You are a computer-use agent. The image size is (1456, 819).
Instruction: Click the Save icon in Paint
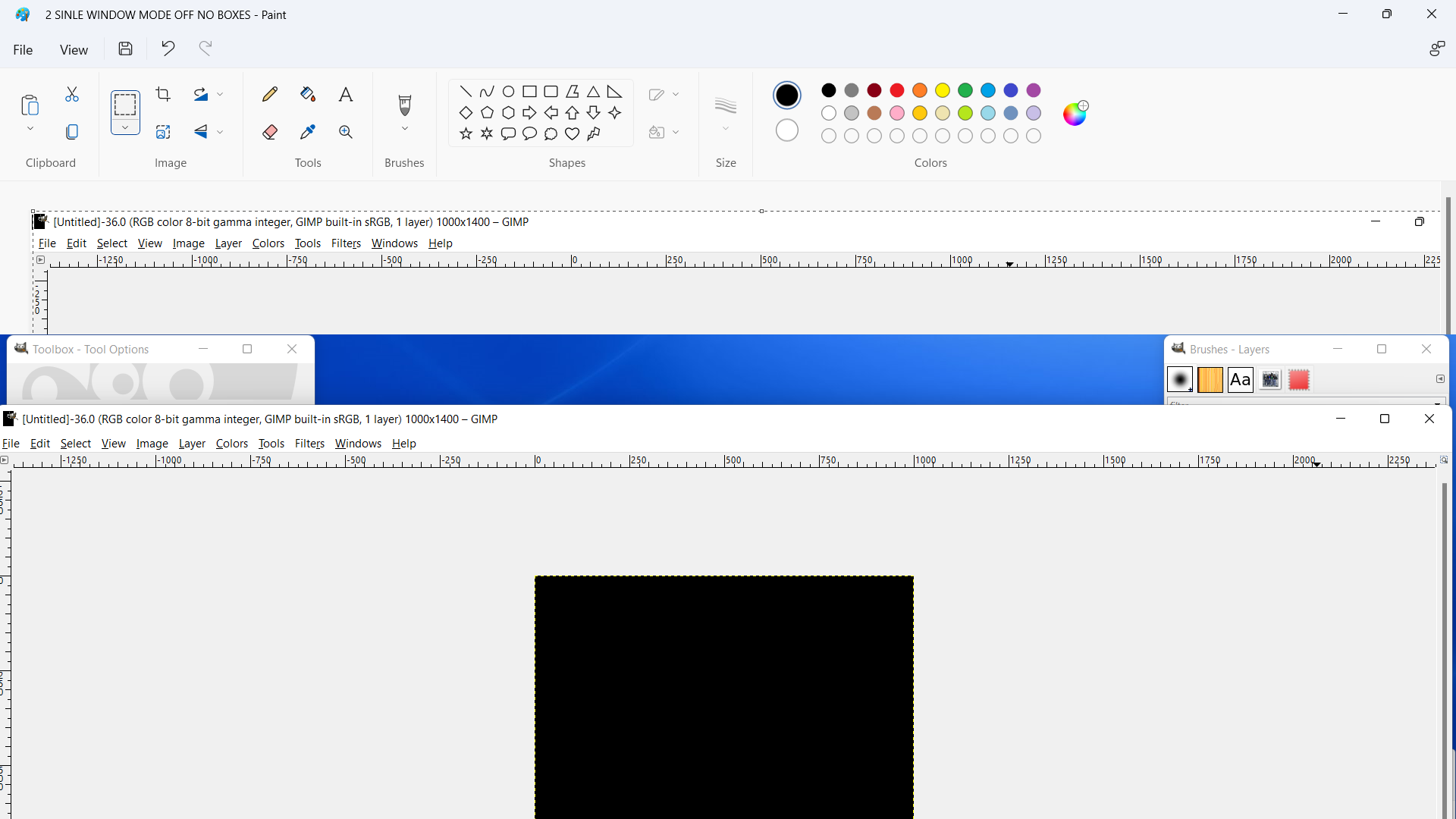126,49
